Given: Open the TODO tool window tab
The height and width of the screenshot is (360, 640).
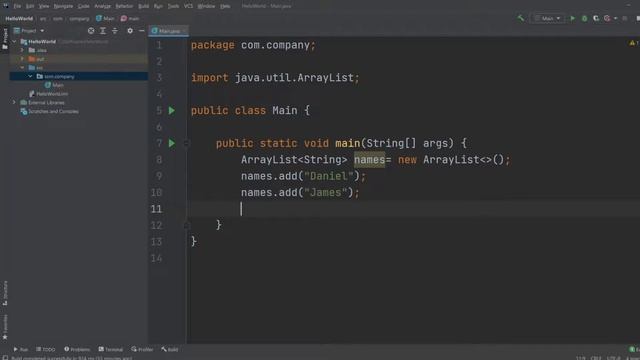Looking at the screenshot, I should point(46,349).
